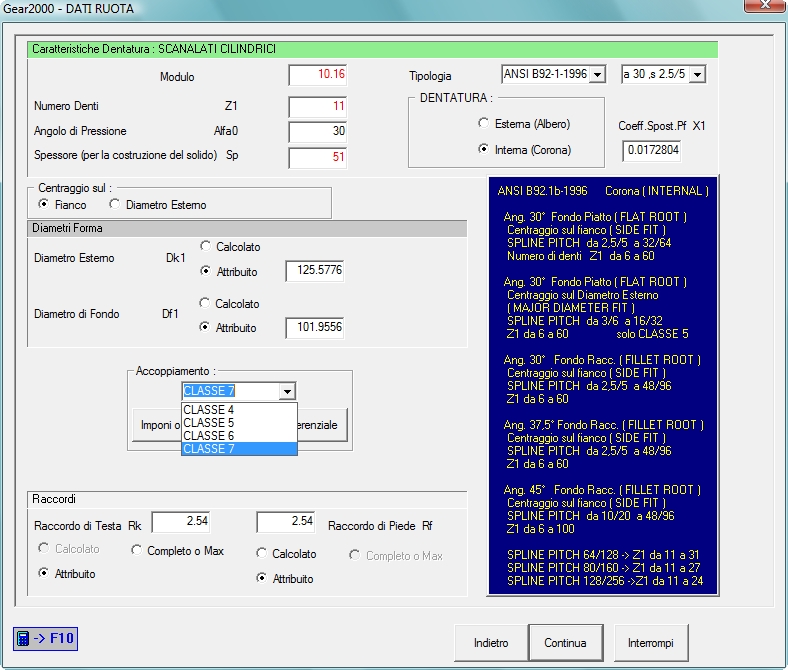
Task: Click 'SPLINE PITCH 64/128' info line
Action: 603,555
